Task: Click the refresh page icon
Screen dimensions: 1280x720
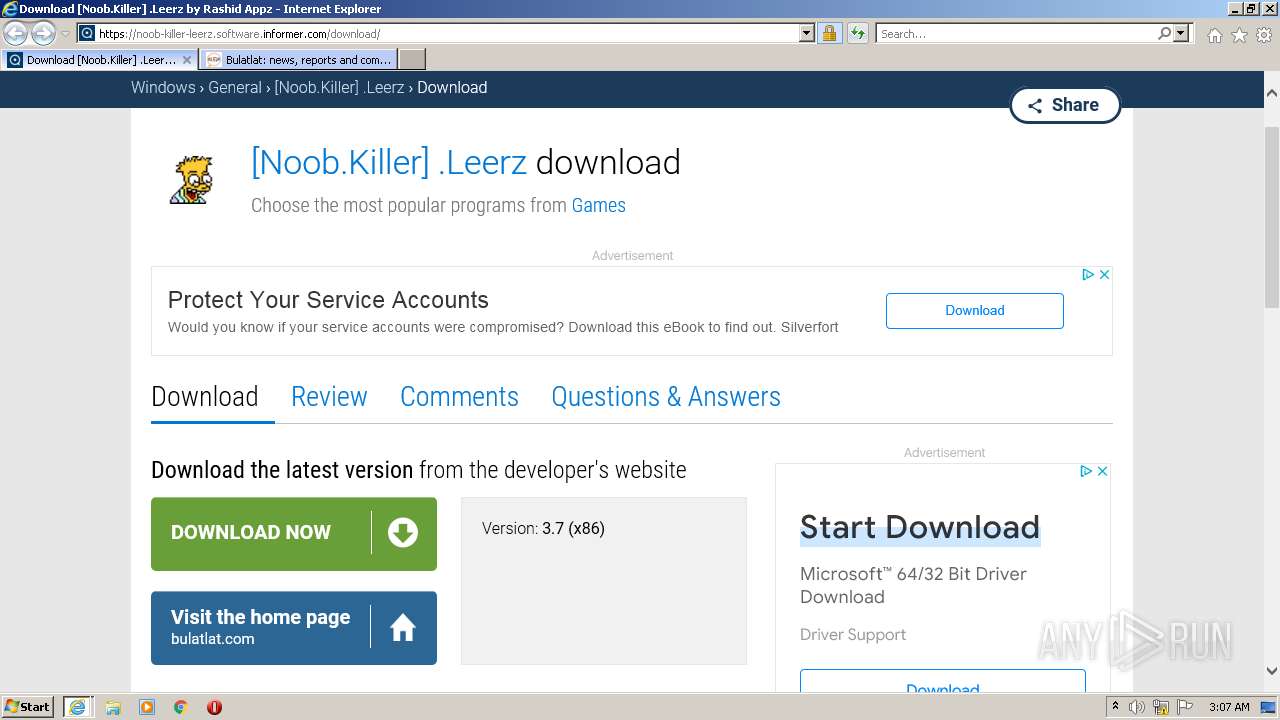Action: [857, 33]
